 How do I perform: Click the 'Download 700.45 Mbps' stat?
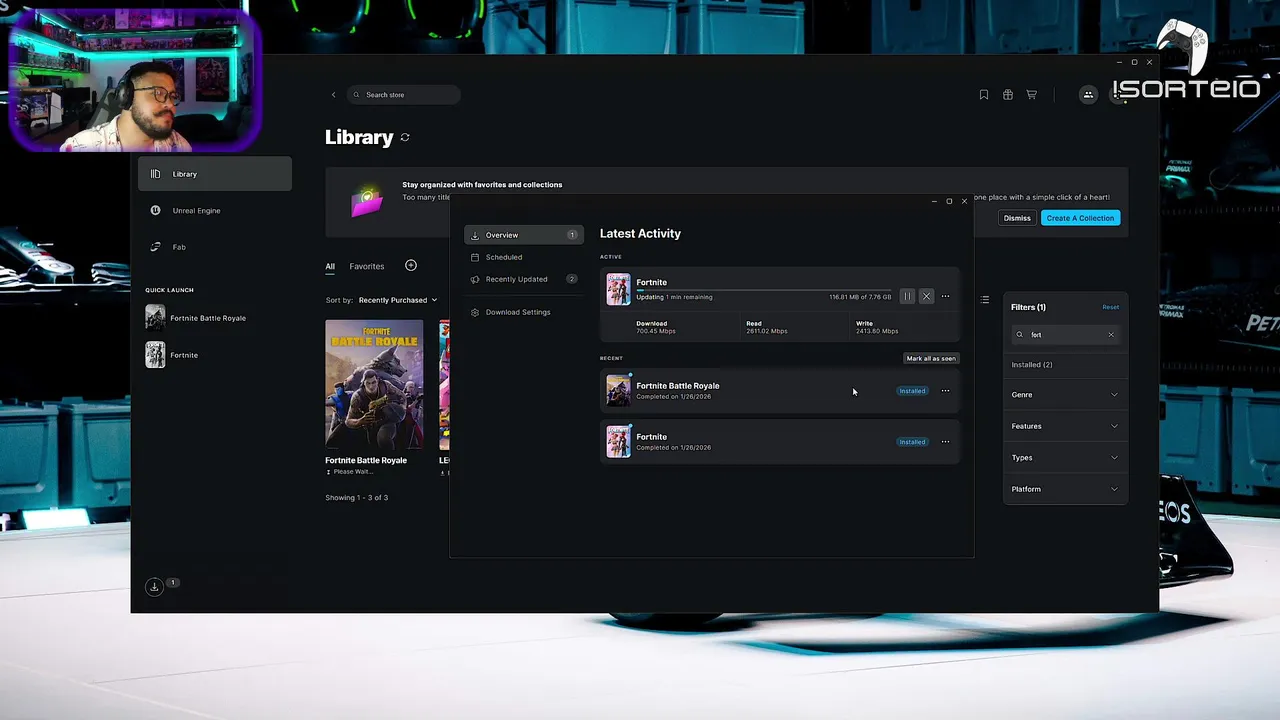tap(656, 327)
